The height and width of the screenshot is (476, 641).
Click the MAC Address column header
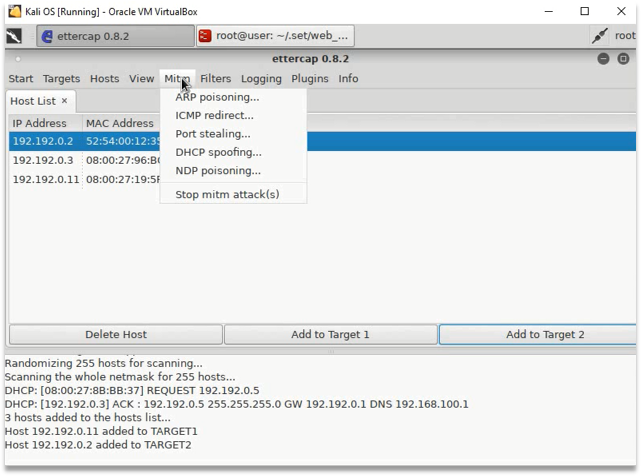[120, 123]
